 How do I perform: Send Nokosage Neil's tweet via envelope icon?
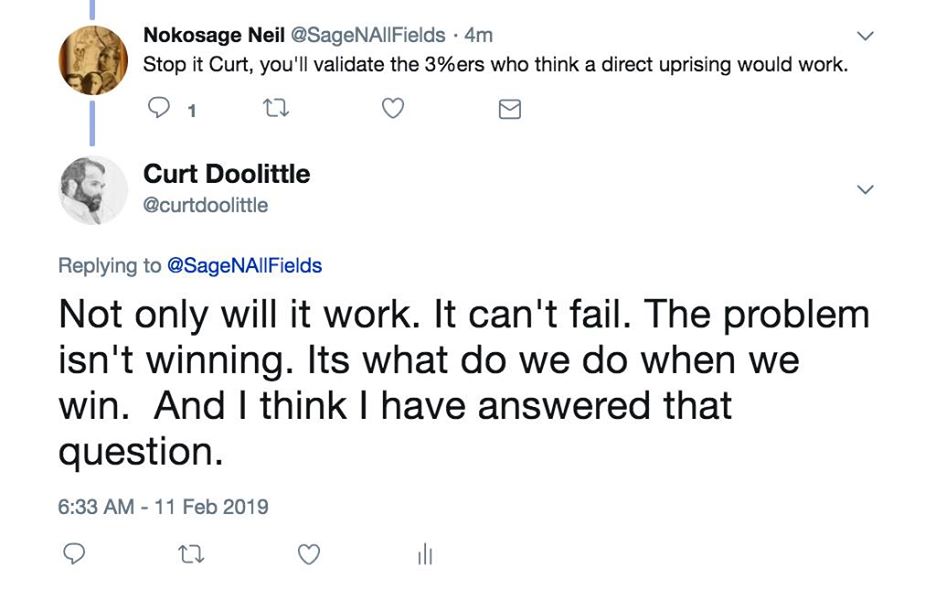509,110
